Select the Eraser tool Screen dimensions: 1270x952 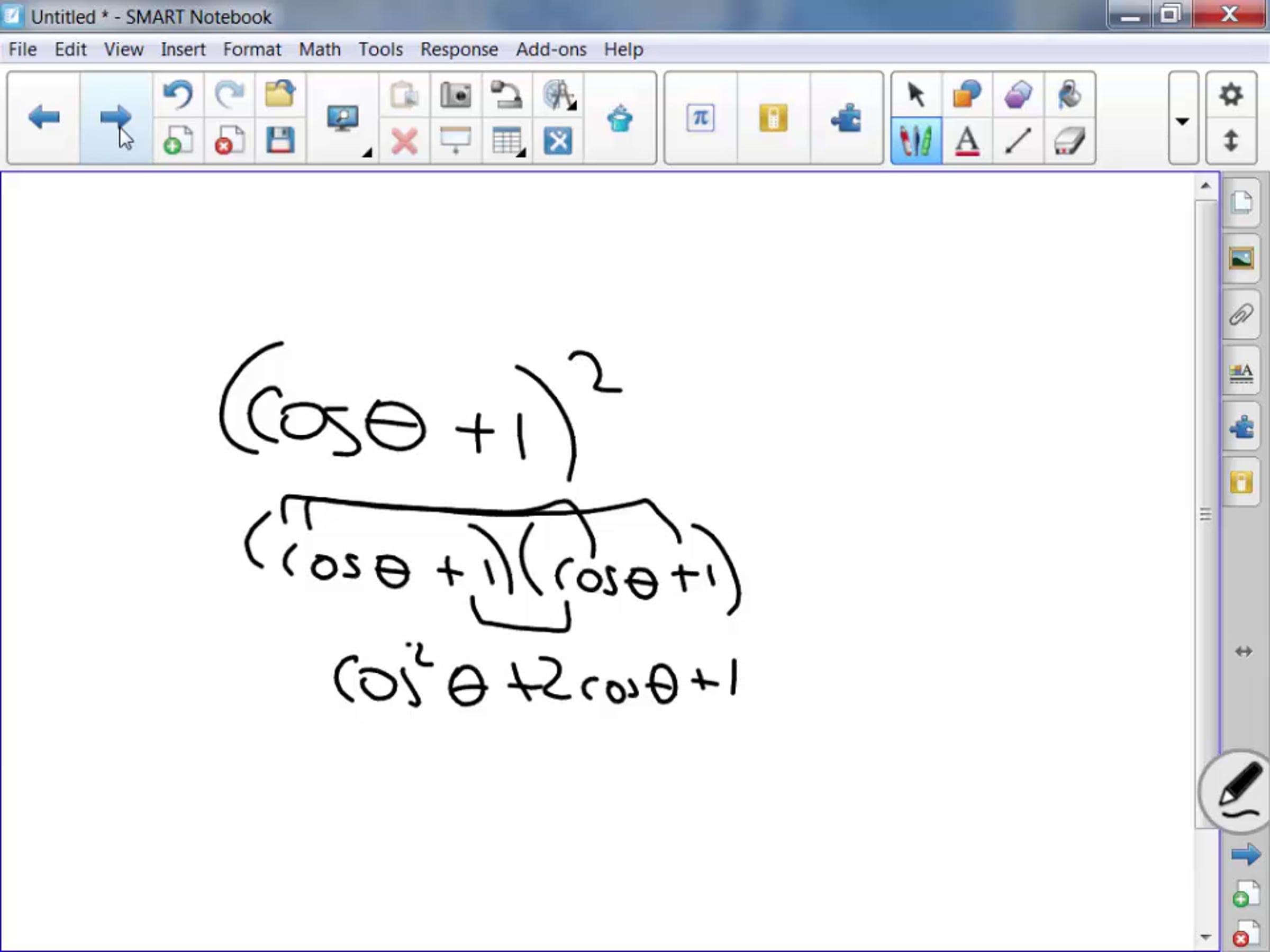pos(1069,141)
